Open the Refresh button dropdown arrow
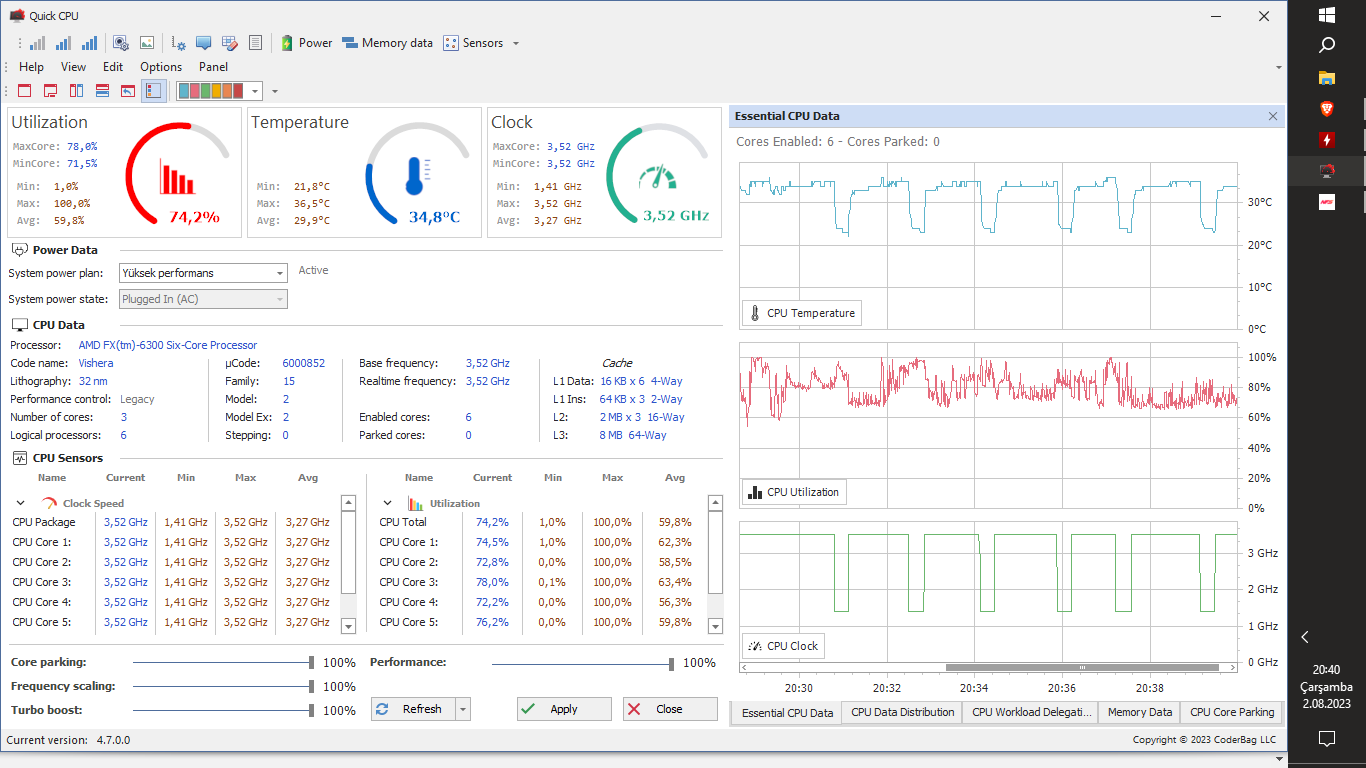The height and width of the screenshot is (768, 1366). pos(462,709)
